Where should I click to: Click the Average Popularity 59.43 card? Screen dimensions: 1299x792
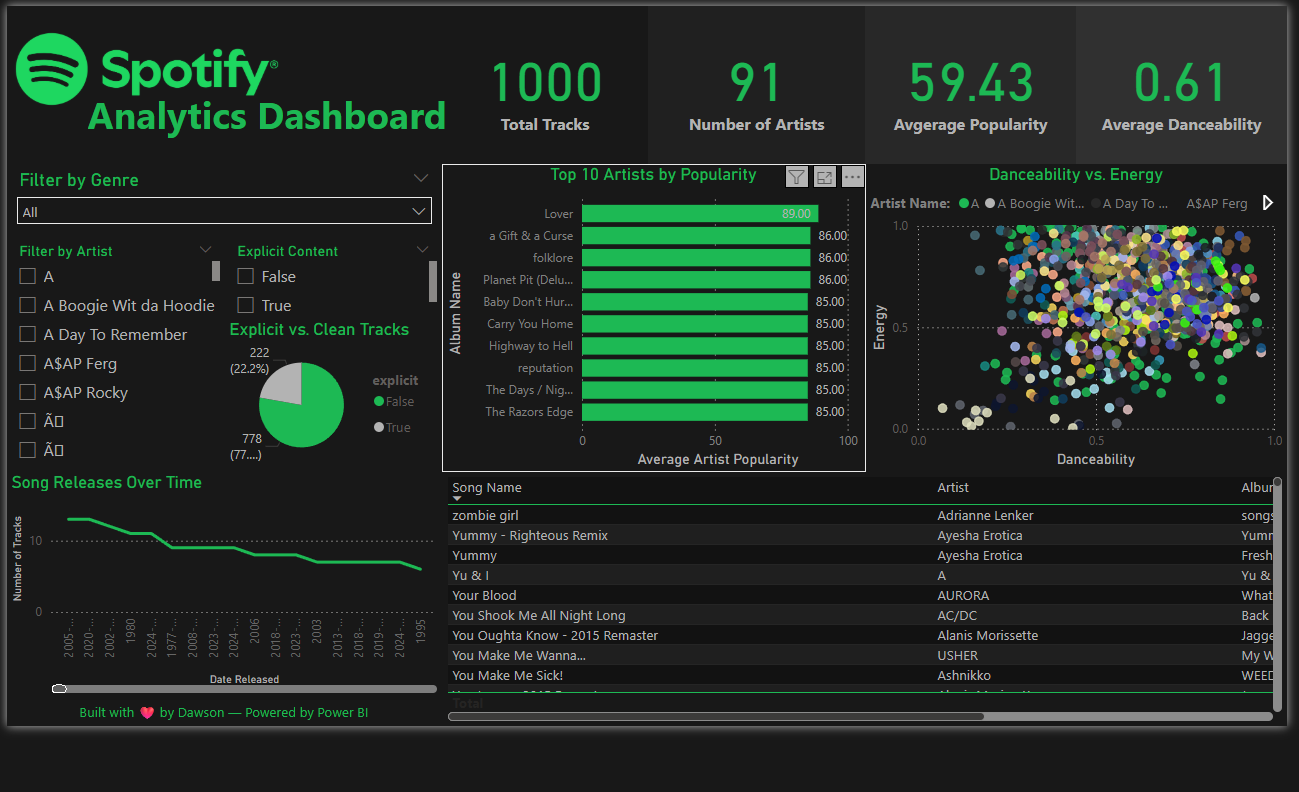click(971, 98)
